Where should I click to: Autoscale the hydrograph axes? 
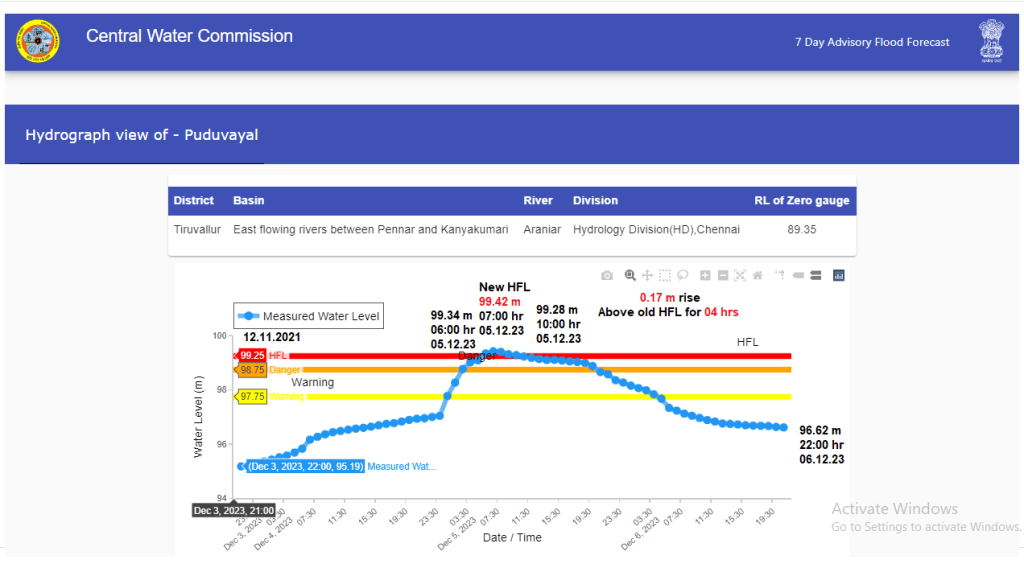pos(740,275)
